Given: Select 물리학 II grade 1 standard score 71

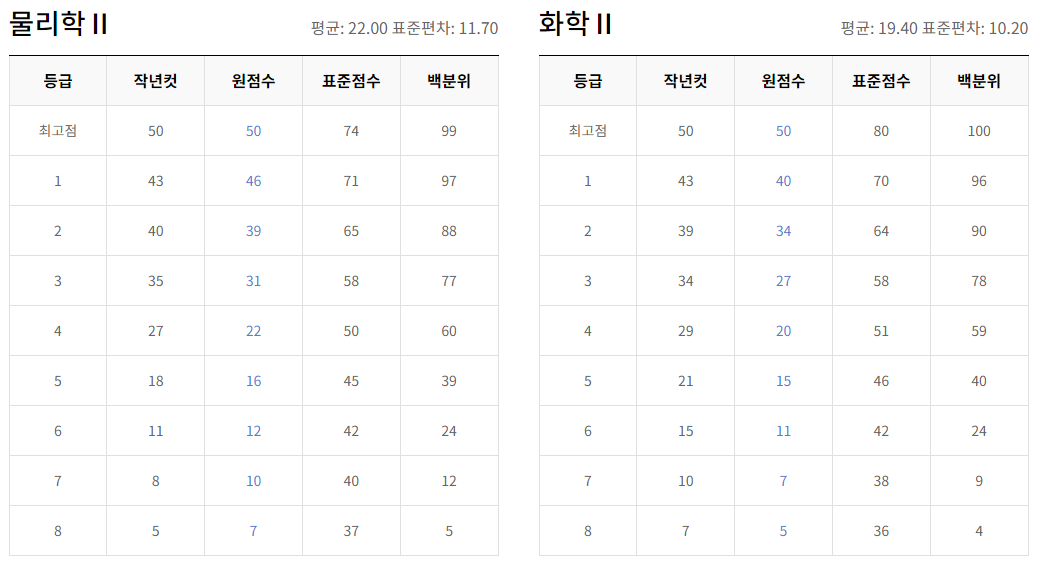Looking at the screenshot, I should [x=352, y=181].
